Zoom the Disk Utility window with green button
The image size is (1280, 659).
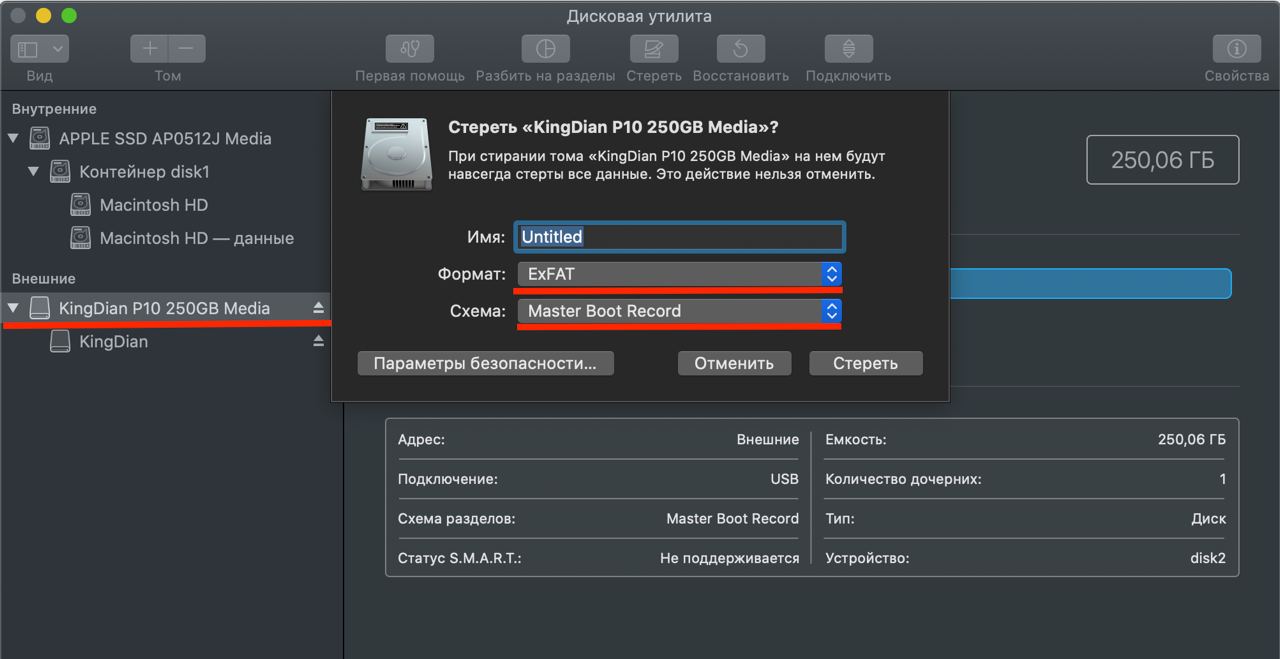69,16
